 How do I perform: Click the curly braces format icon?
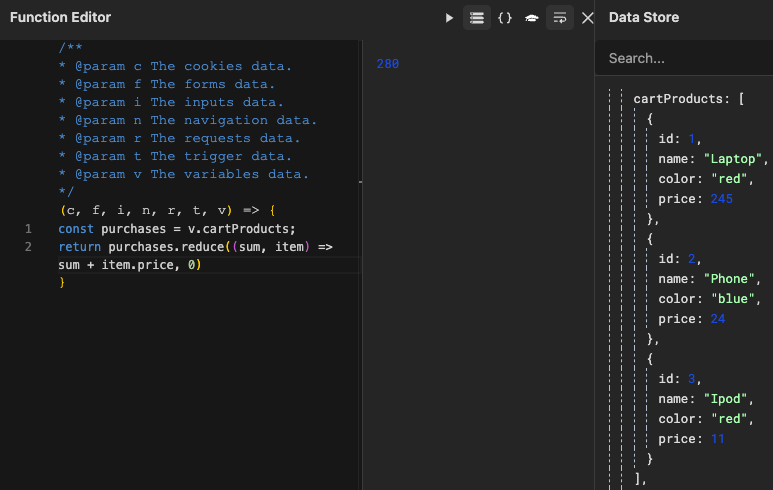(505, 18)
